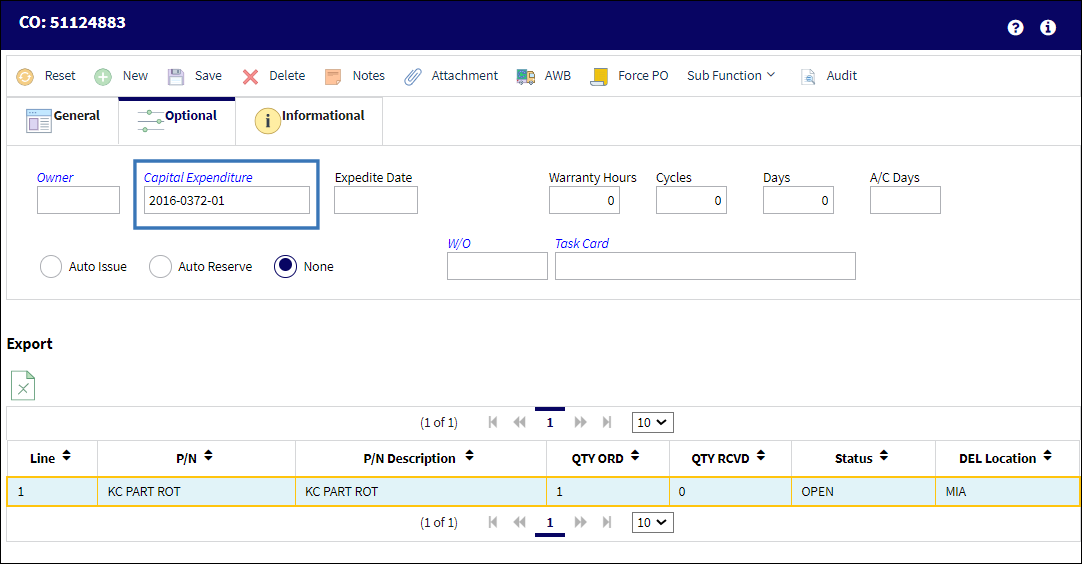Click the Save floppy disk icon
This screenshot has height=564, width=1082.
pos(176,77)
